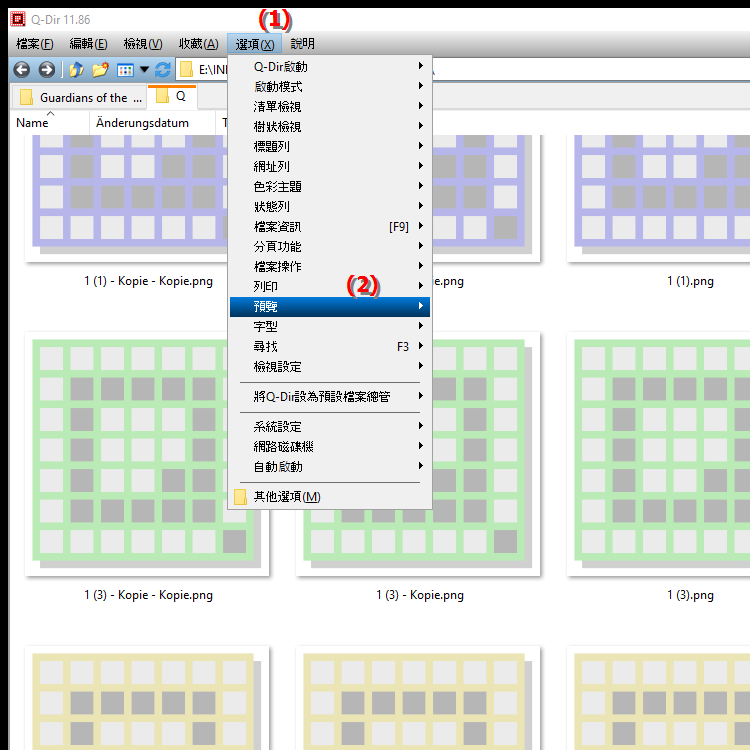Expand the 清單檢視 submenu
This screenshot has width=750, height=750.
pos(330,107)
